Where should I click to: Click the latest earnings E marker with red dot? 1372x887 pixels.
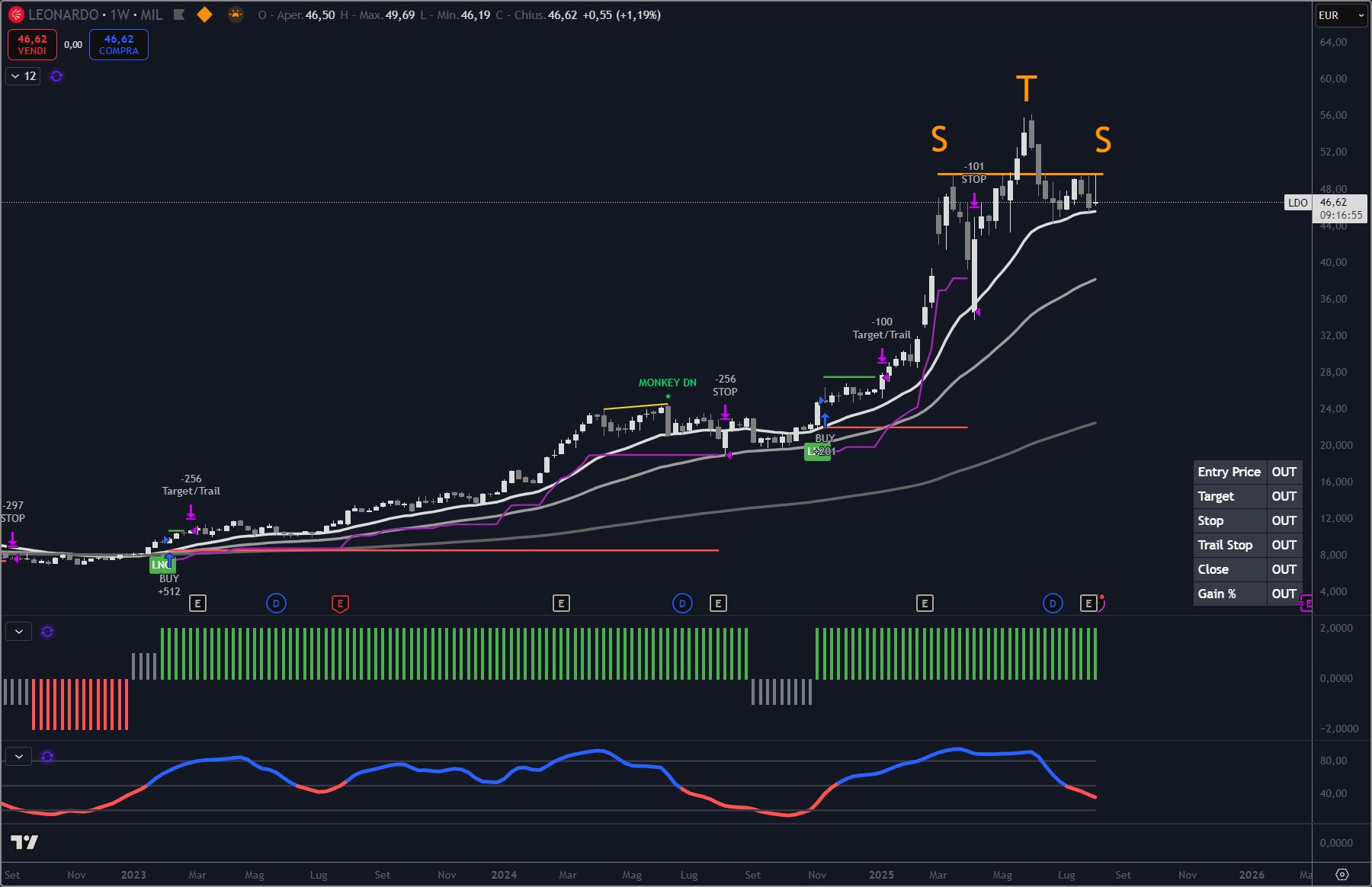1088,604
